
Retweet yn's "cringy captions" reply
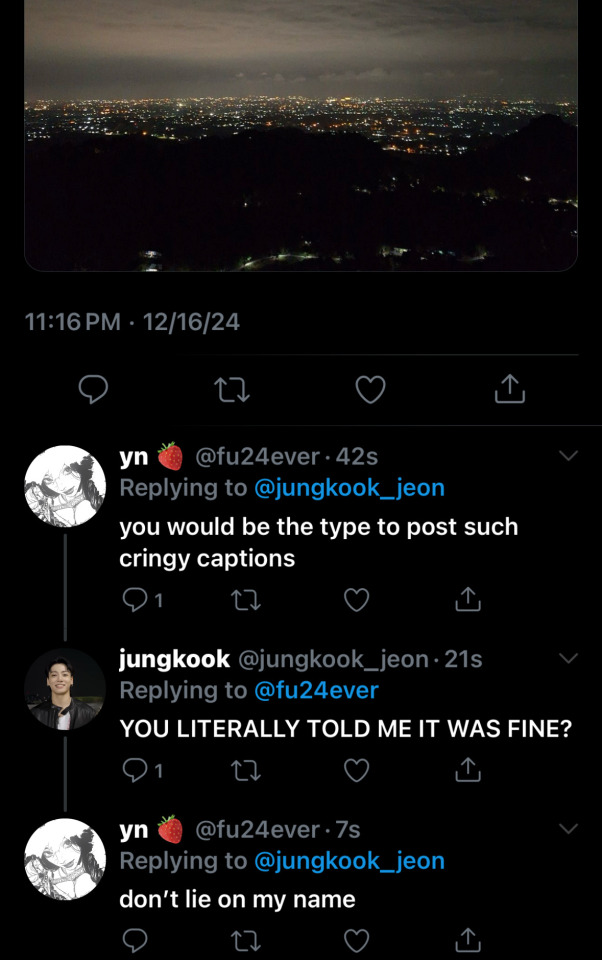click(244, 599)
